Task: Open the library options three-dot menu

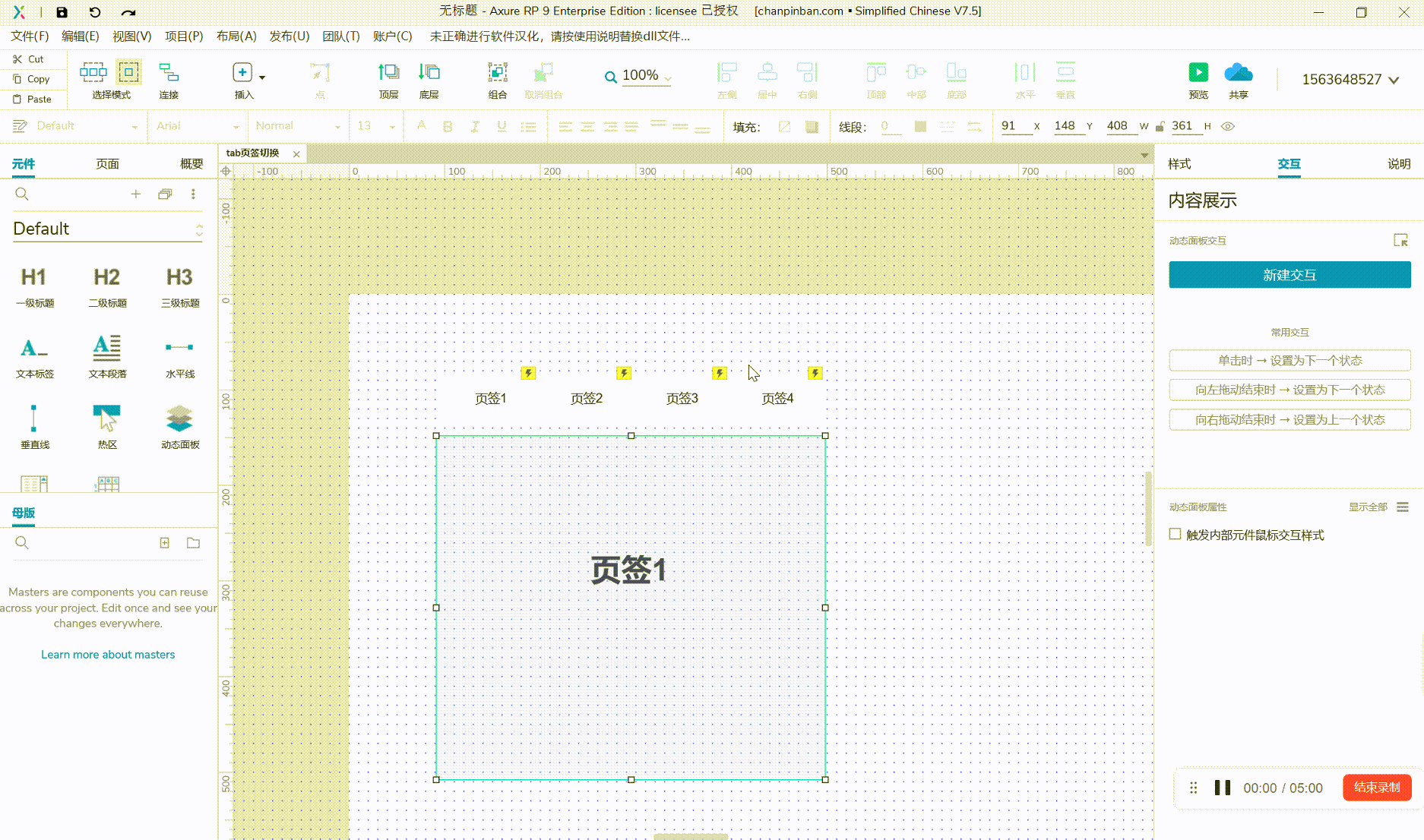Action: pos(193,194)
